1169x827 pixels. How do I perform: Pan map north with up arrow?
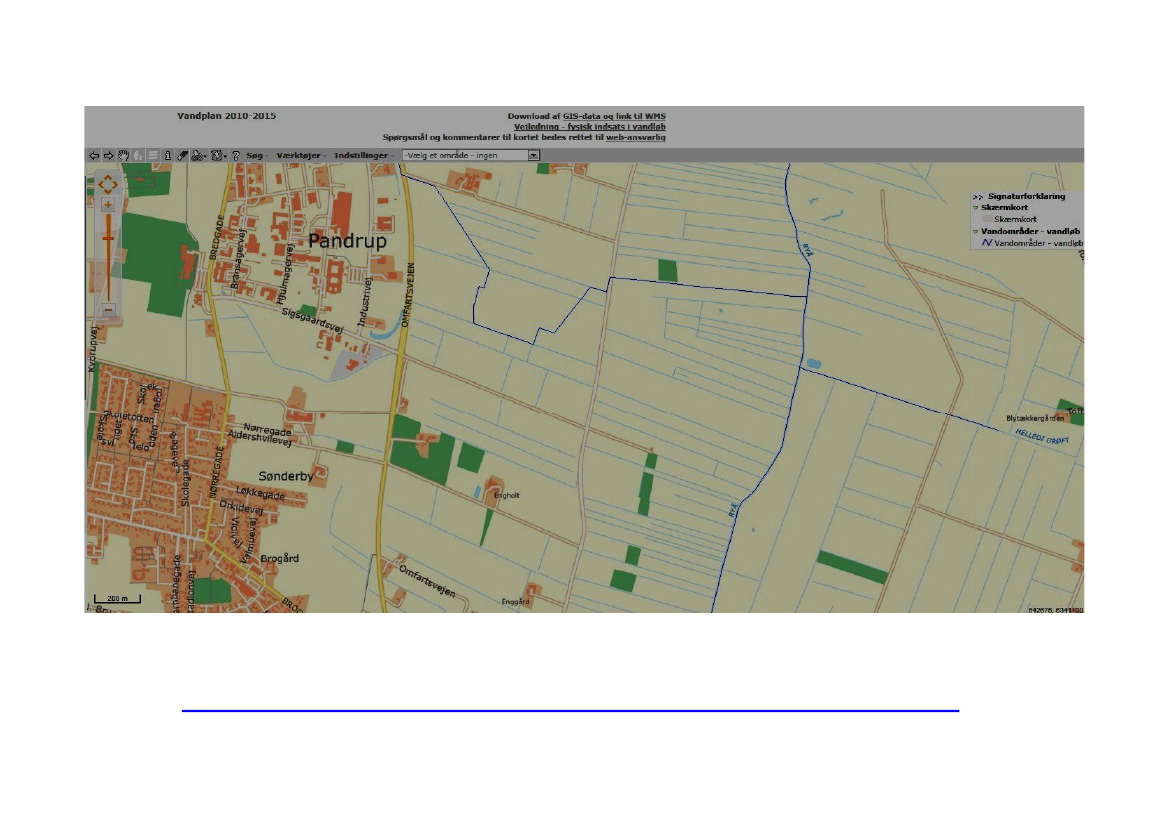pyautogui.click(x=108, y=177)
